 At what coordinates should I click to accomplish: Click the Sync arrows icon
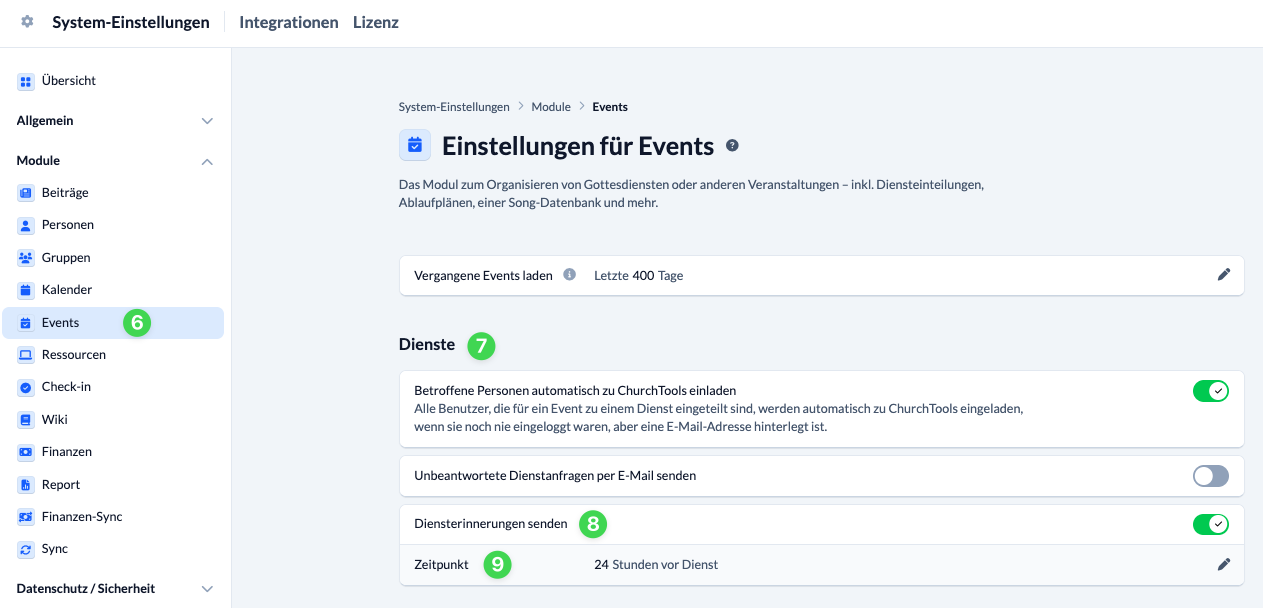pos(26,549)
